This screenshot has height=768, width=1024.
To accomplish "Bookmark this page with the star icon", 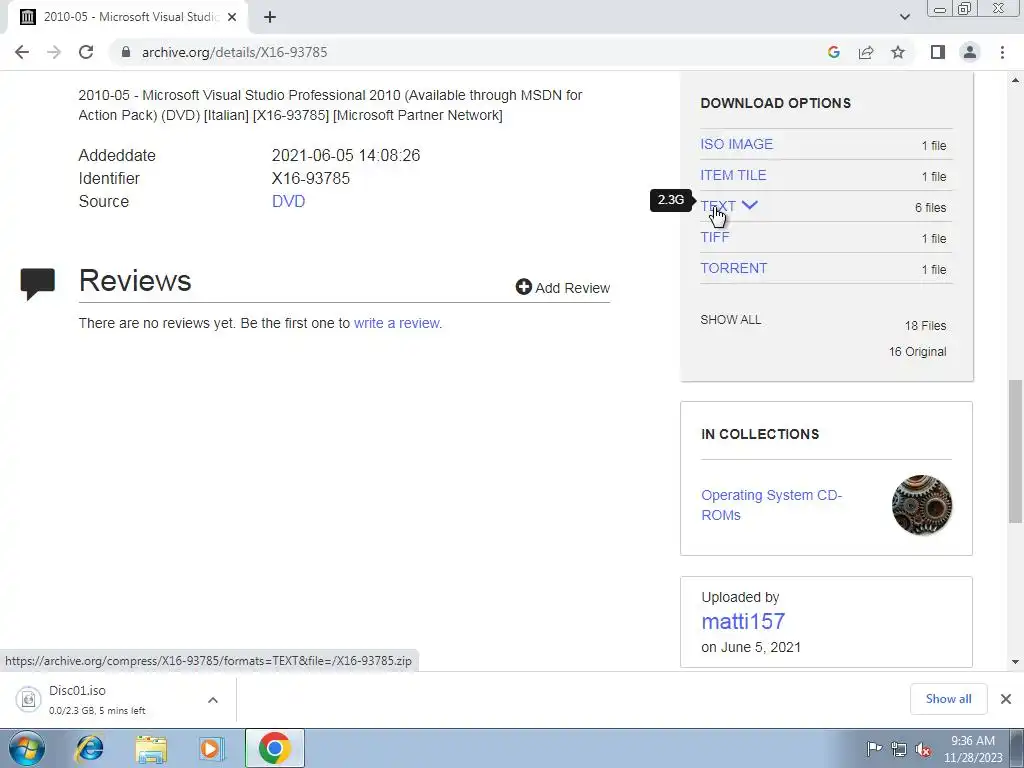I will tap(898, 52).
